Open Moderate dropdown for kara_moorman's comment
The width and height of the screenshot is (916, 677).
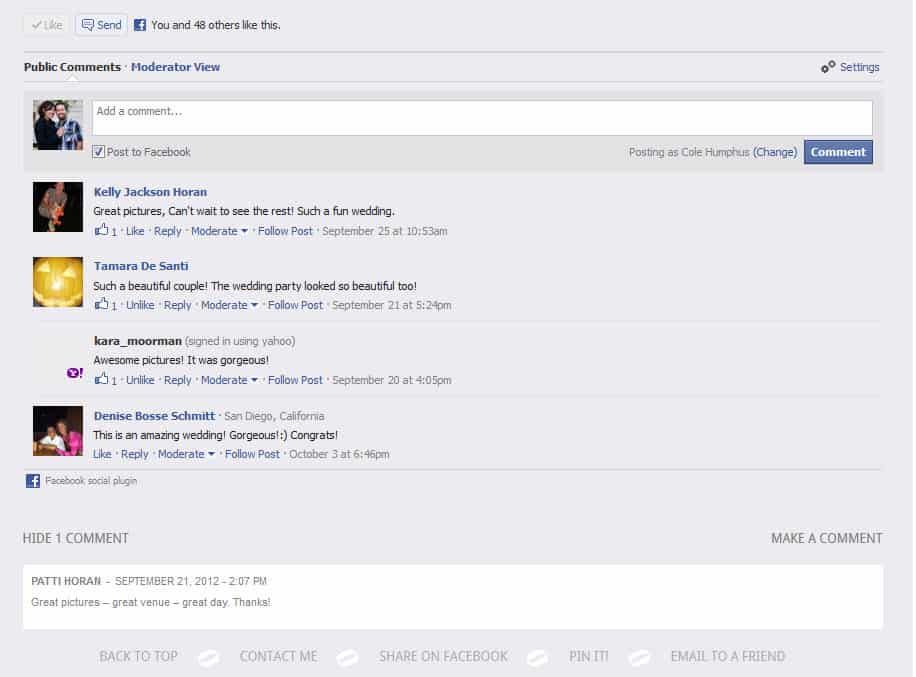coord(230,380)
